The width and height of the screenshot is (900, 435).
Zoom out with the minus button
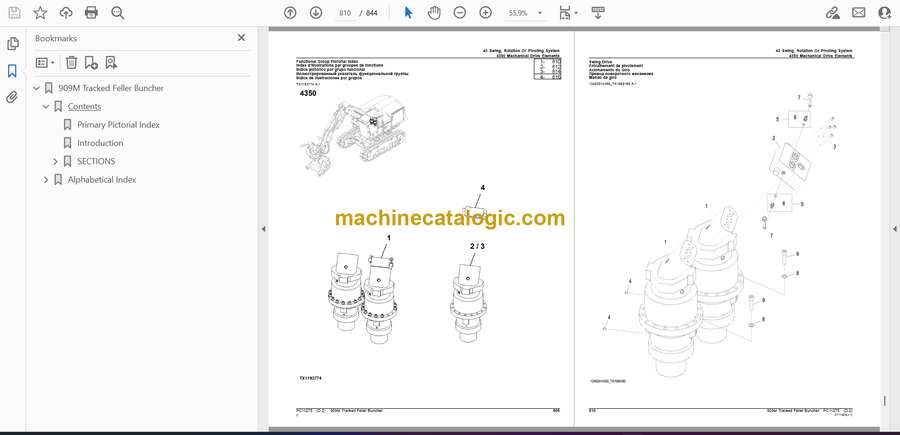coord(460,13)
